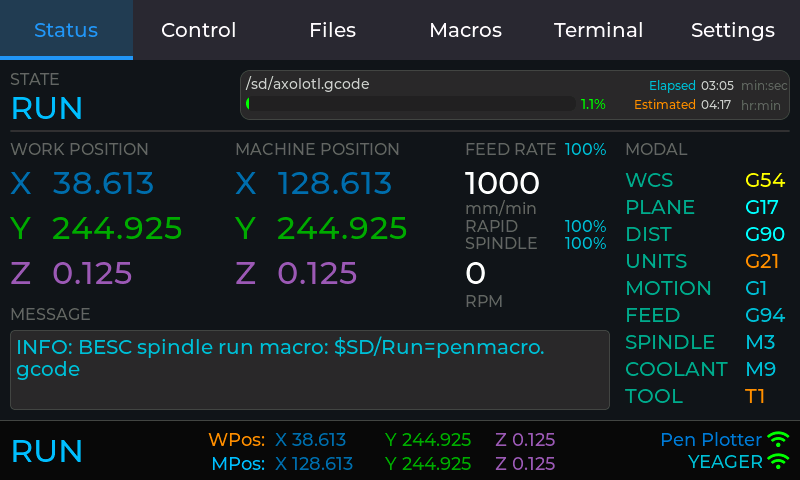Click the INFO message text box
Image resolution: width=800 pixels, height=480 pixels.
(x=309, y=370)
